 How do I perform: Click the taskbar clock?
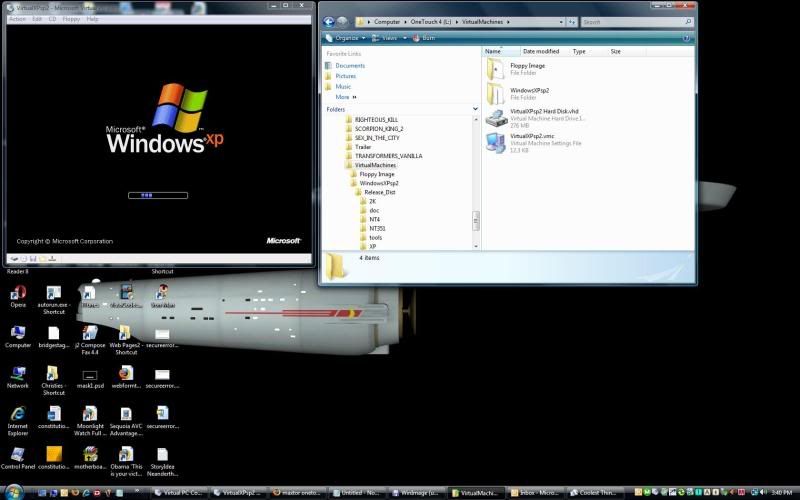pos(782,492)
